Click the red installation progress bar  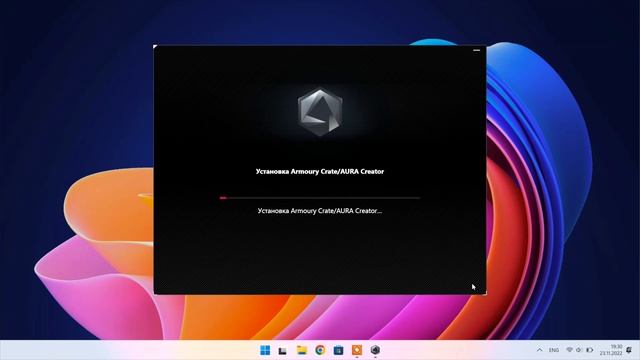point(320,198)
